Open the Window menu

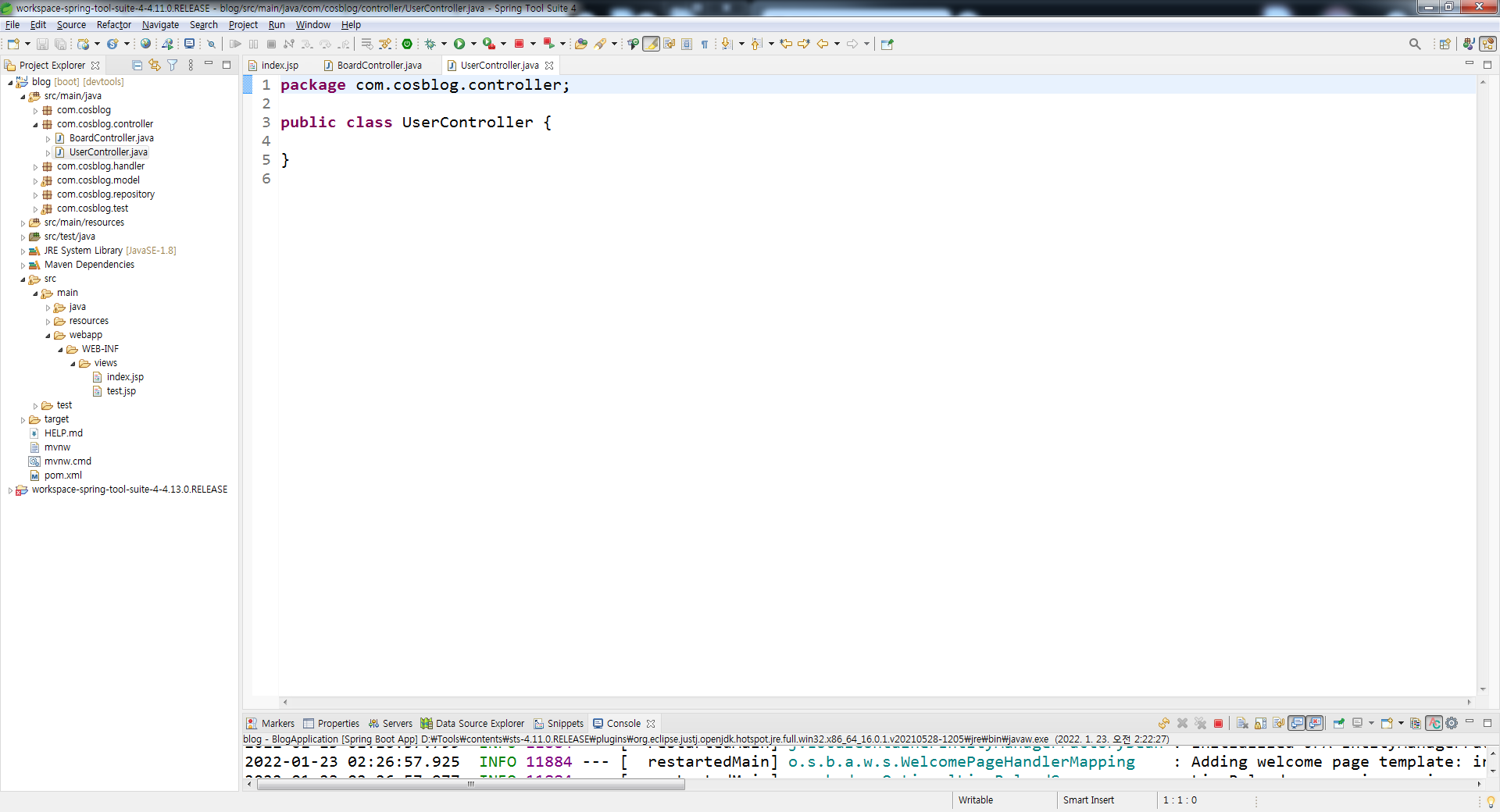point(312,25)
